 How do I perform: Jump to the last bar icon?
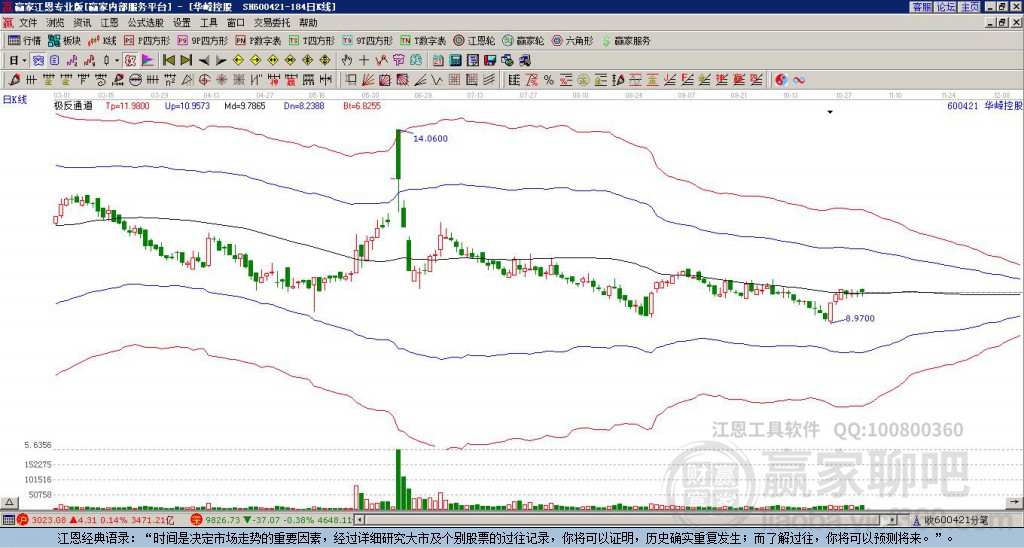coord(185,61)
